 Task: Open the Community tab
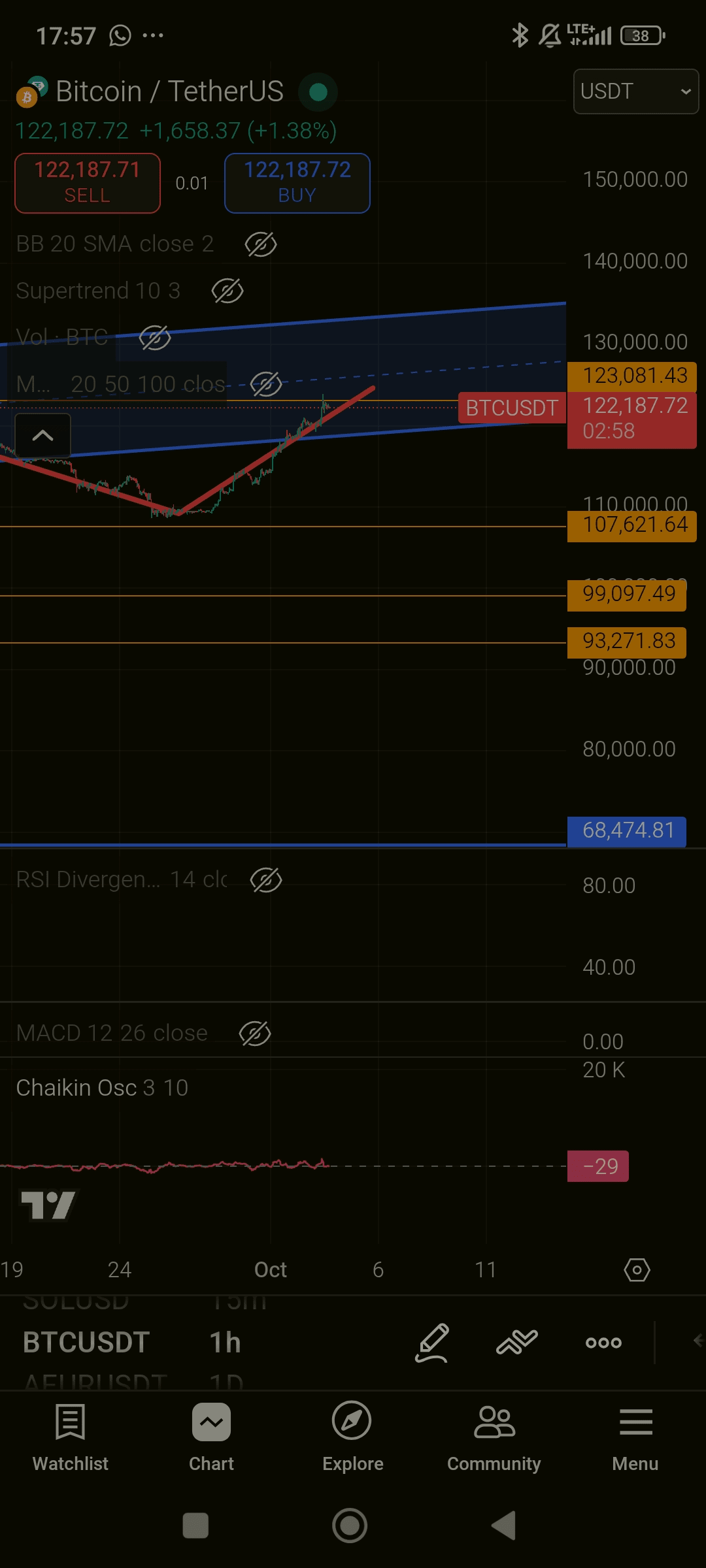coord(494,1436)
